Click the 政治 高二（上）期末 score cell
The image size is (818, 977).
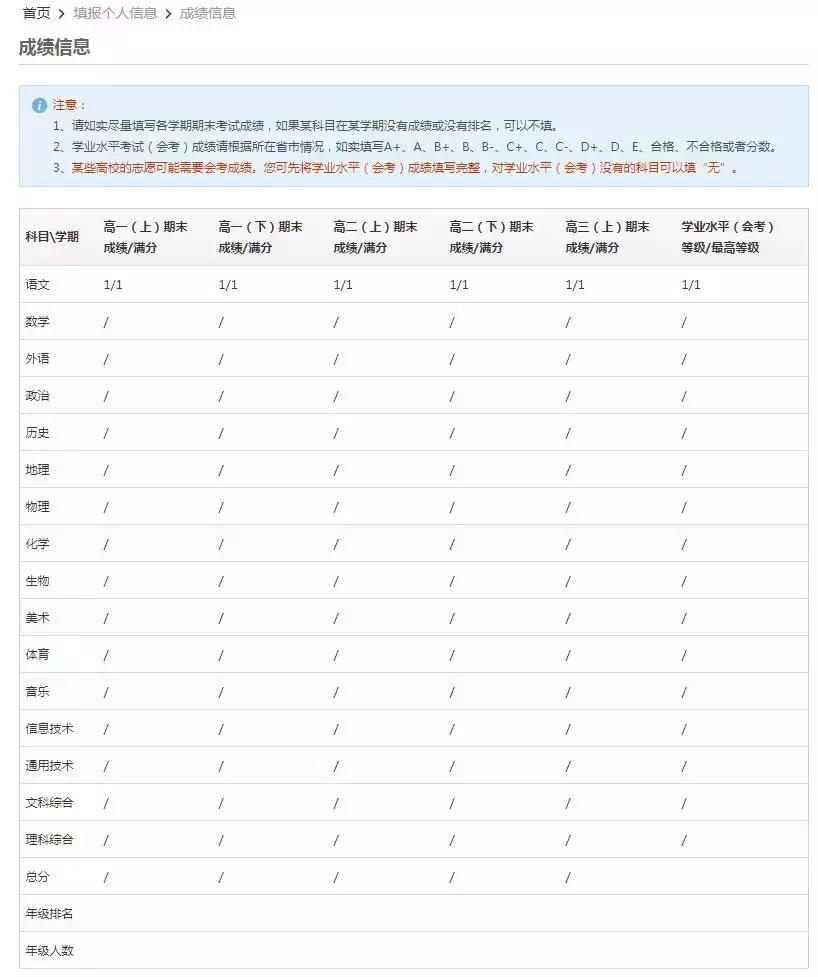tap(338, 395)
